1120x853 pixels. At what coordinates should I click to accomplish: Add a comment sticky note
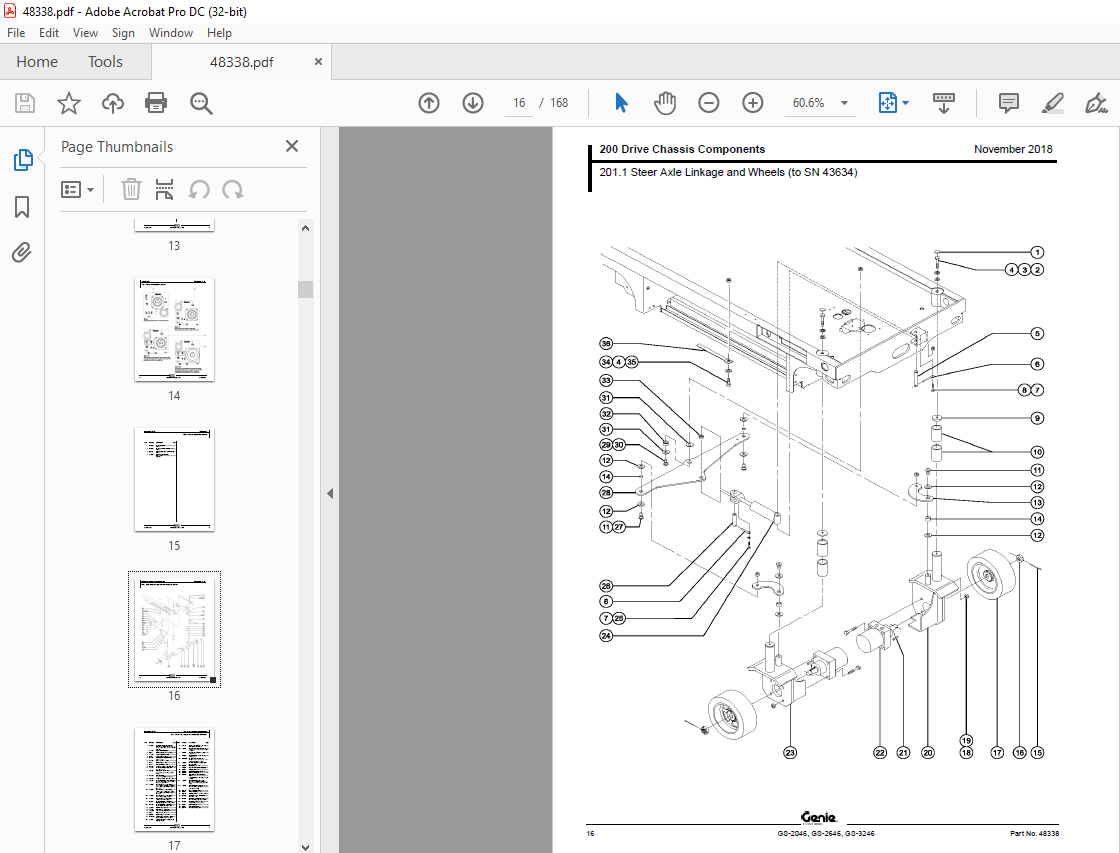coord(1009,103)
